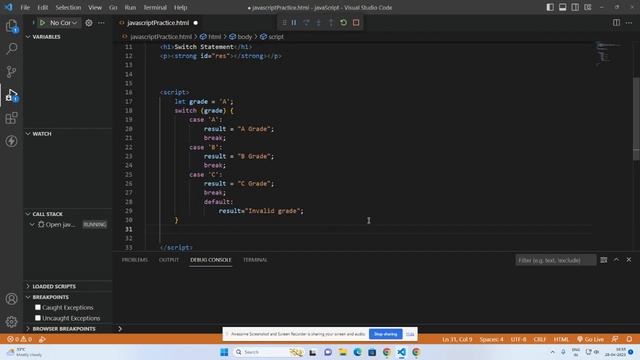The image size is (640, 360).
Task: Stop the debug session
Action: (356, 22)
